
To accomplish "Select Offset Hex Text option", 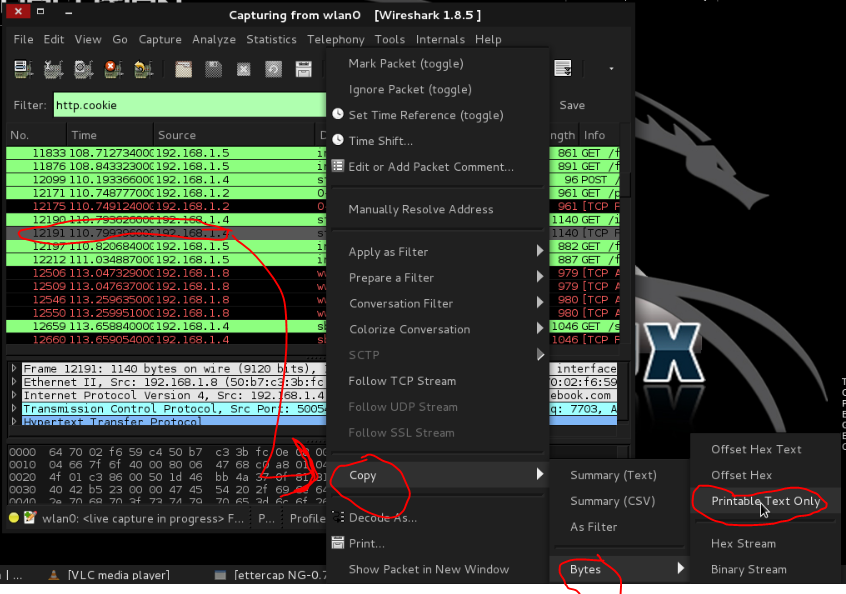I will 756,449.
